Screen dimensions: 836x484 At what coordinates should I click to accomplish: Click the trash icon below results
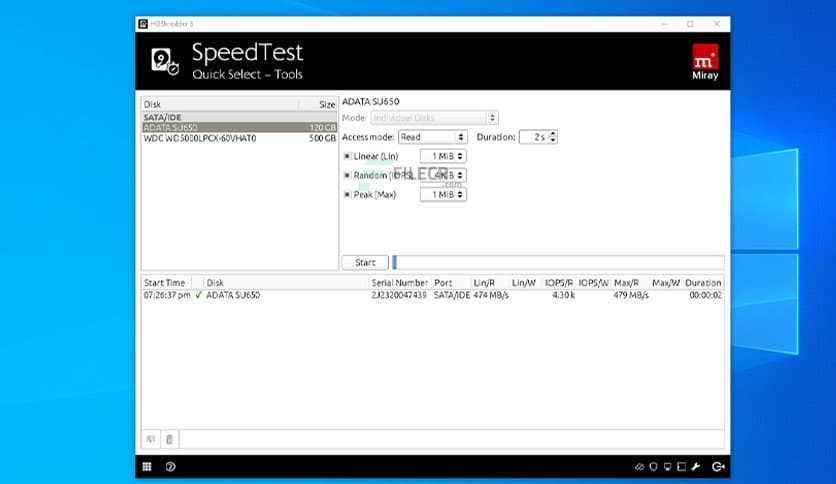pos(170,439)
